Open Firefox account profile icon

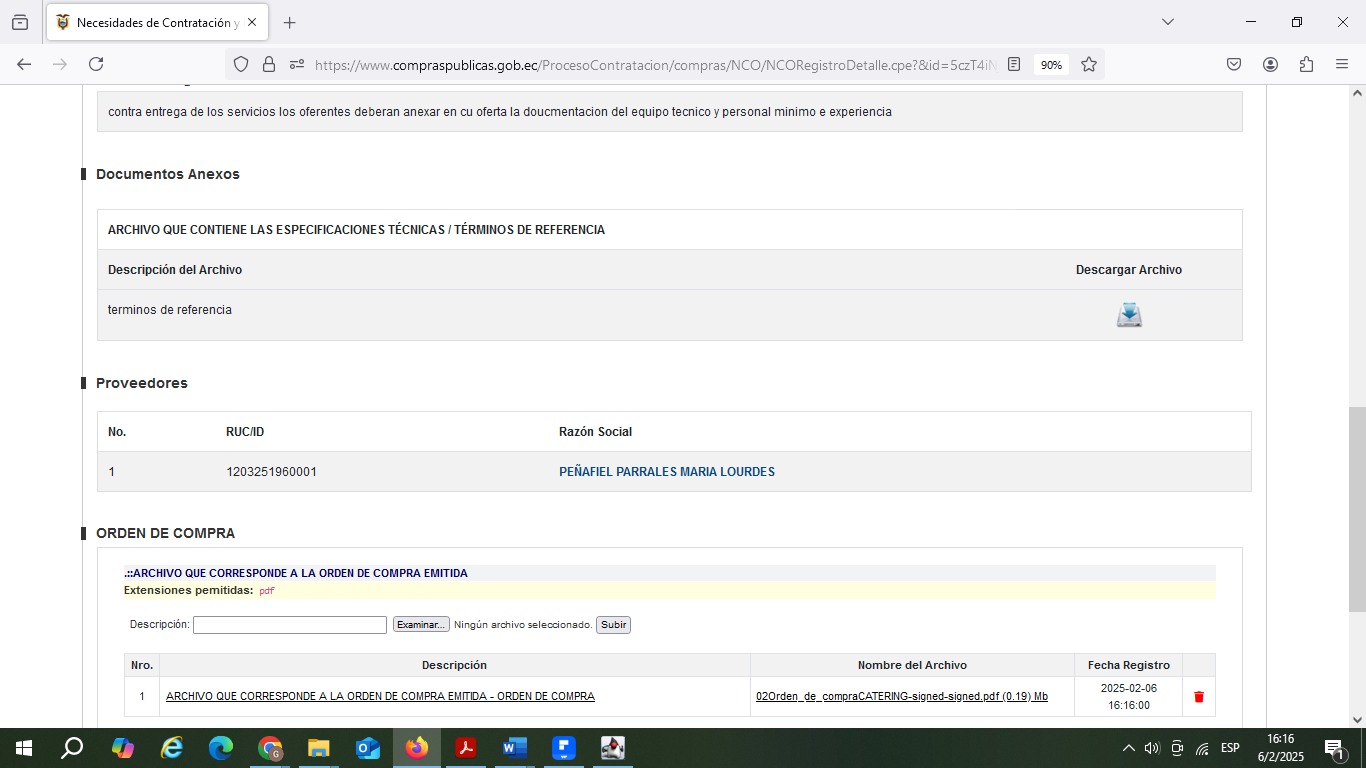tap(1270, 64)
